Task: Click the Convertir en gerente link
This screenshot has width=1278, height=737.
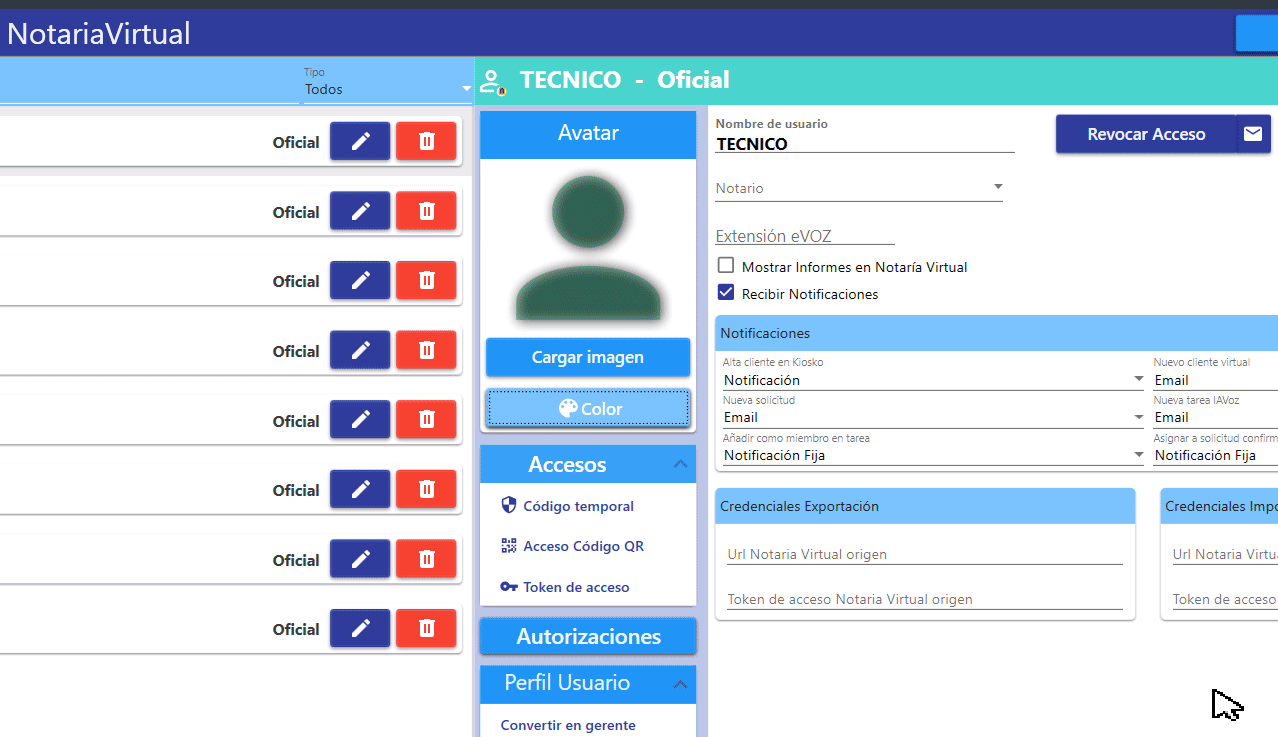Action: tap(568, 725)
